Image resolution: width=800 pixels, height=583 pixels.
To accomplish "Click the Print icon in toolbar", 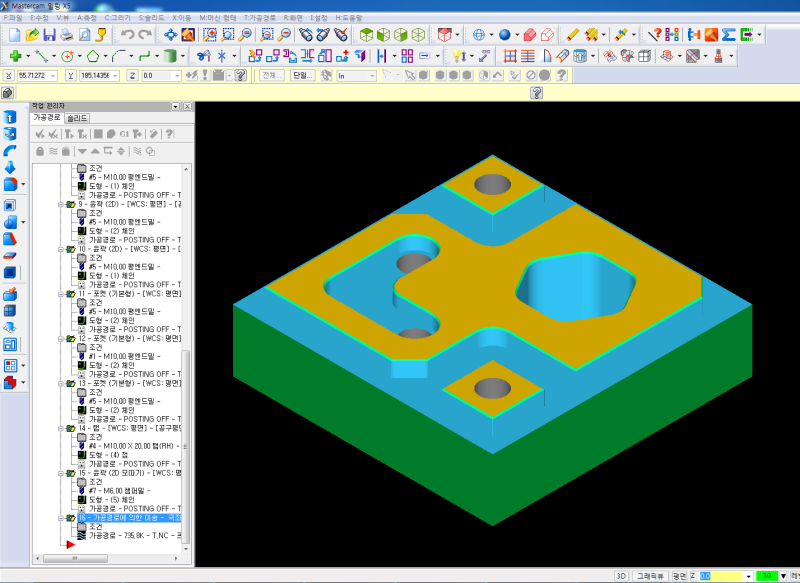I will pyautogui.click(x=66, y=34).
